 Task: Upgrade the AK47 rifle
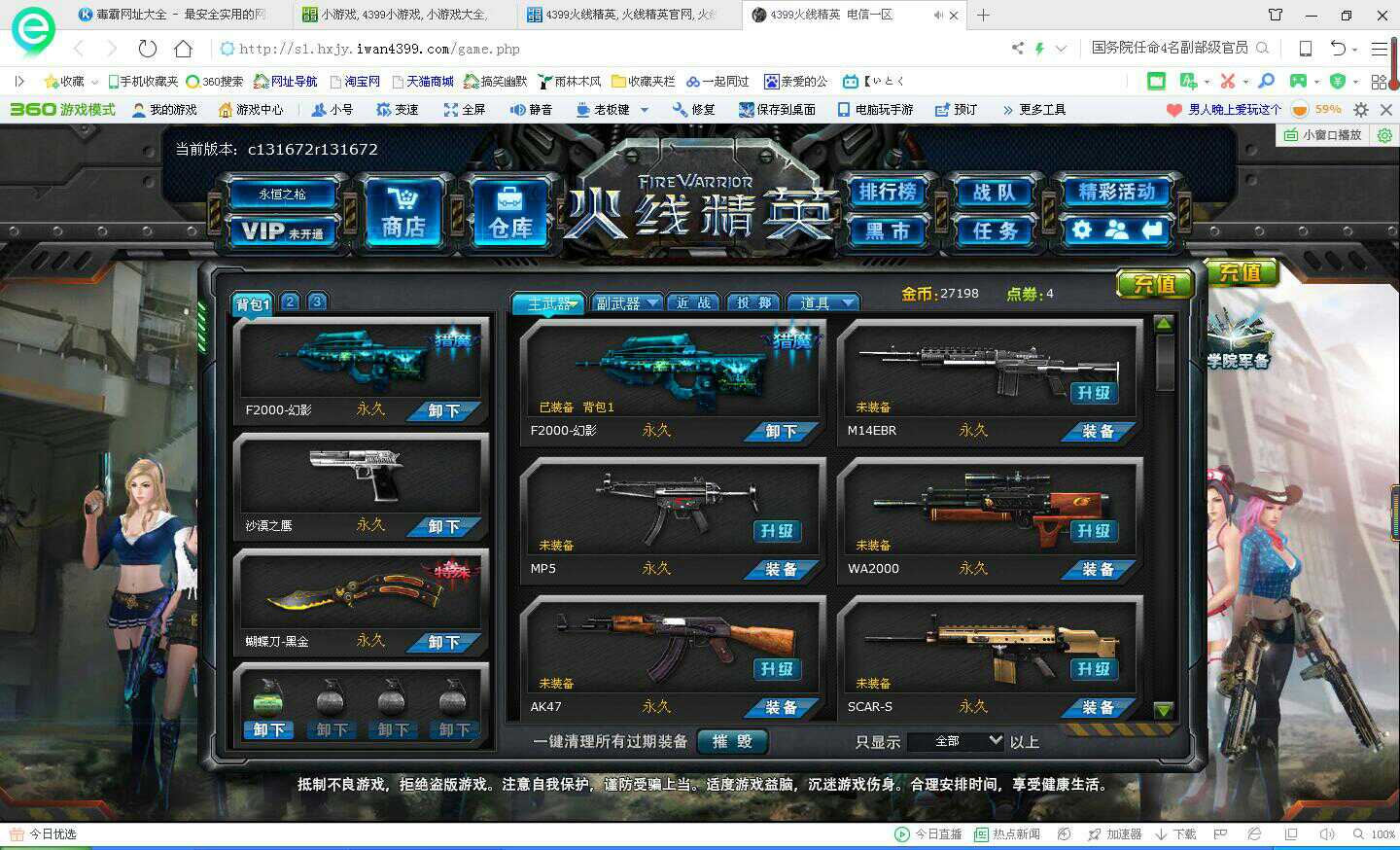pos(777,669)
